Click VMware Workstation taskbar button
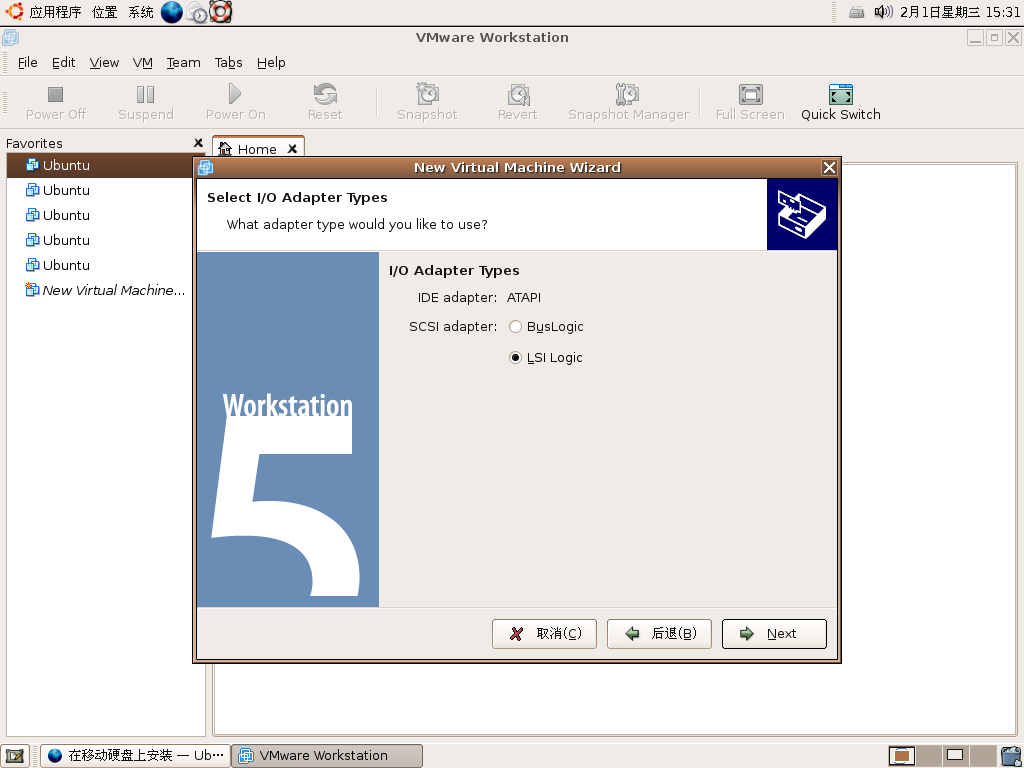The width and height of the screenshot is (1024, 768). pyautogui.click(x=327, y=756)
